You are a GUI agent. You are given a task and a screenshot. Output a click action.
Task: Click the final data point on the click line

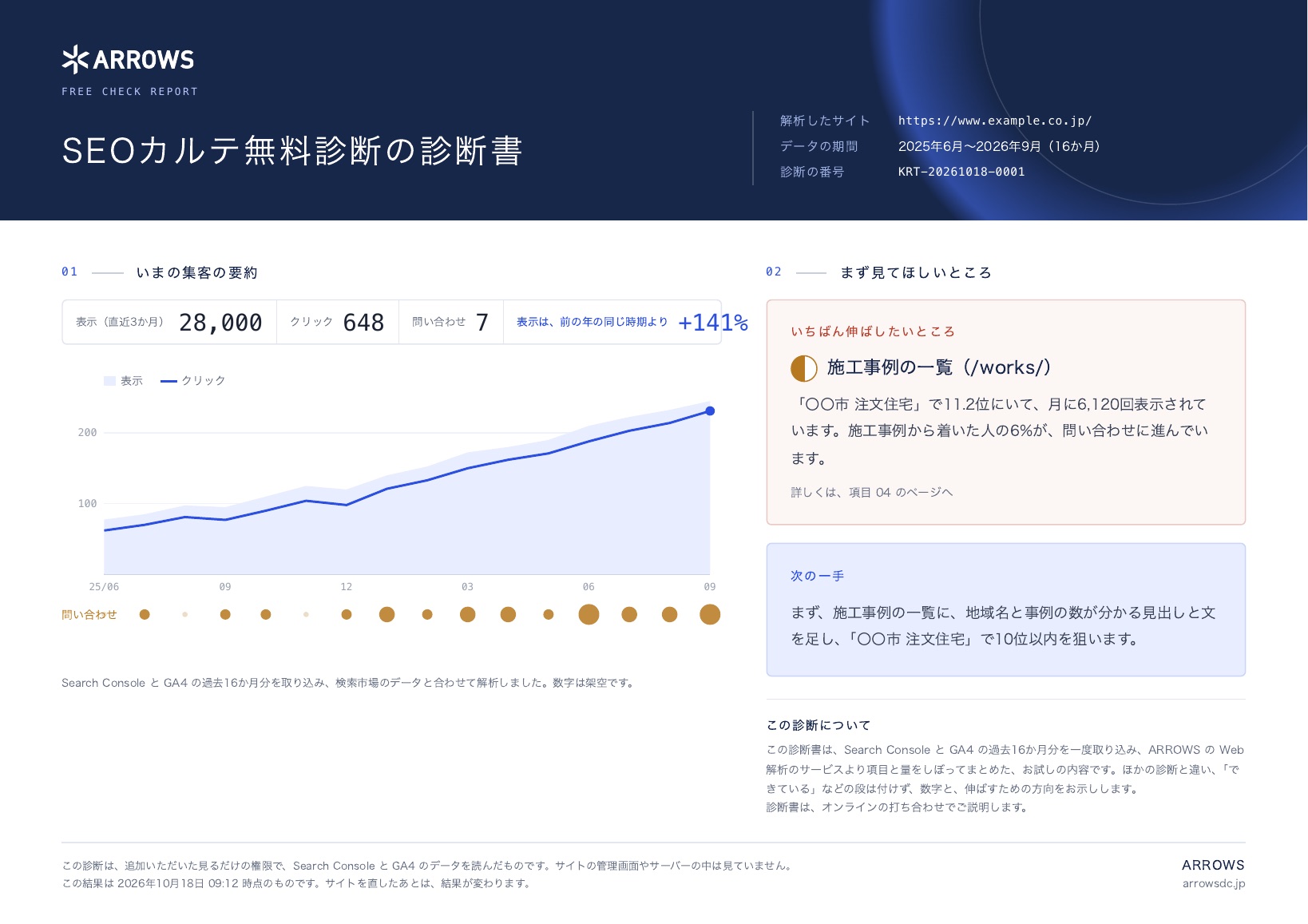tap(710, 411)
